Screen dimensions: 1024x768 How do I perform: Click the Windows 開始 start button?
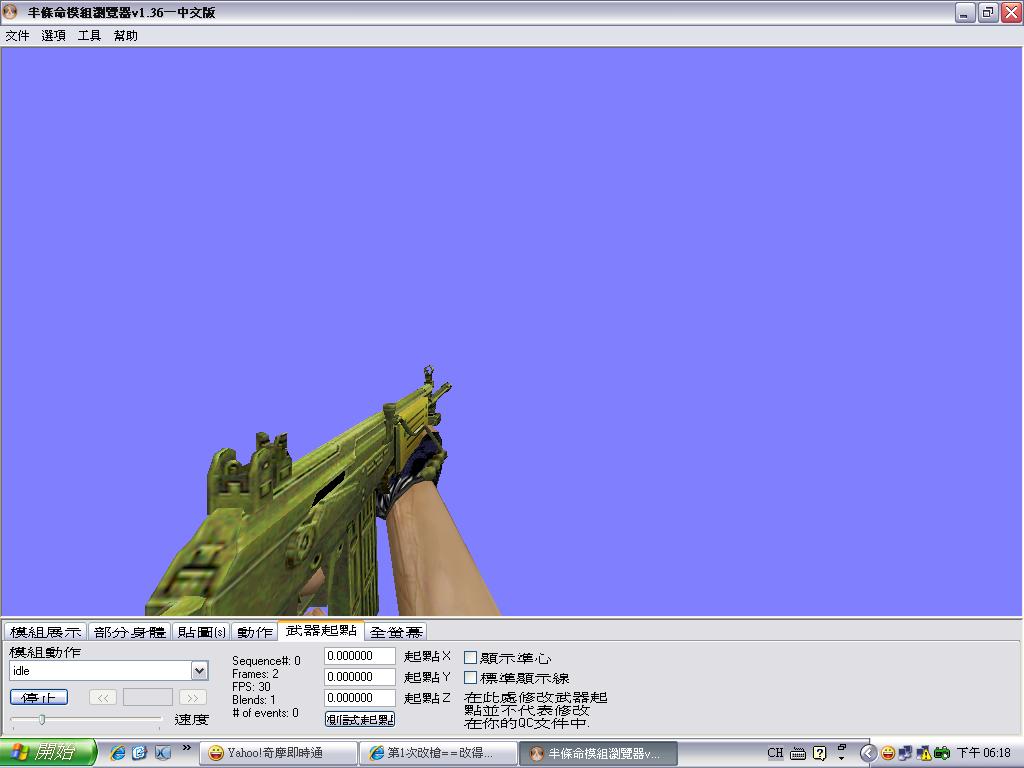(48, 752)
